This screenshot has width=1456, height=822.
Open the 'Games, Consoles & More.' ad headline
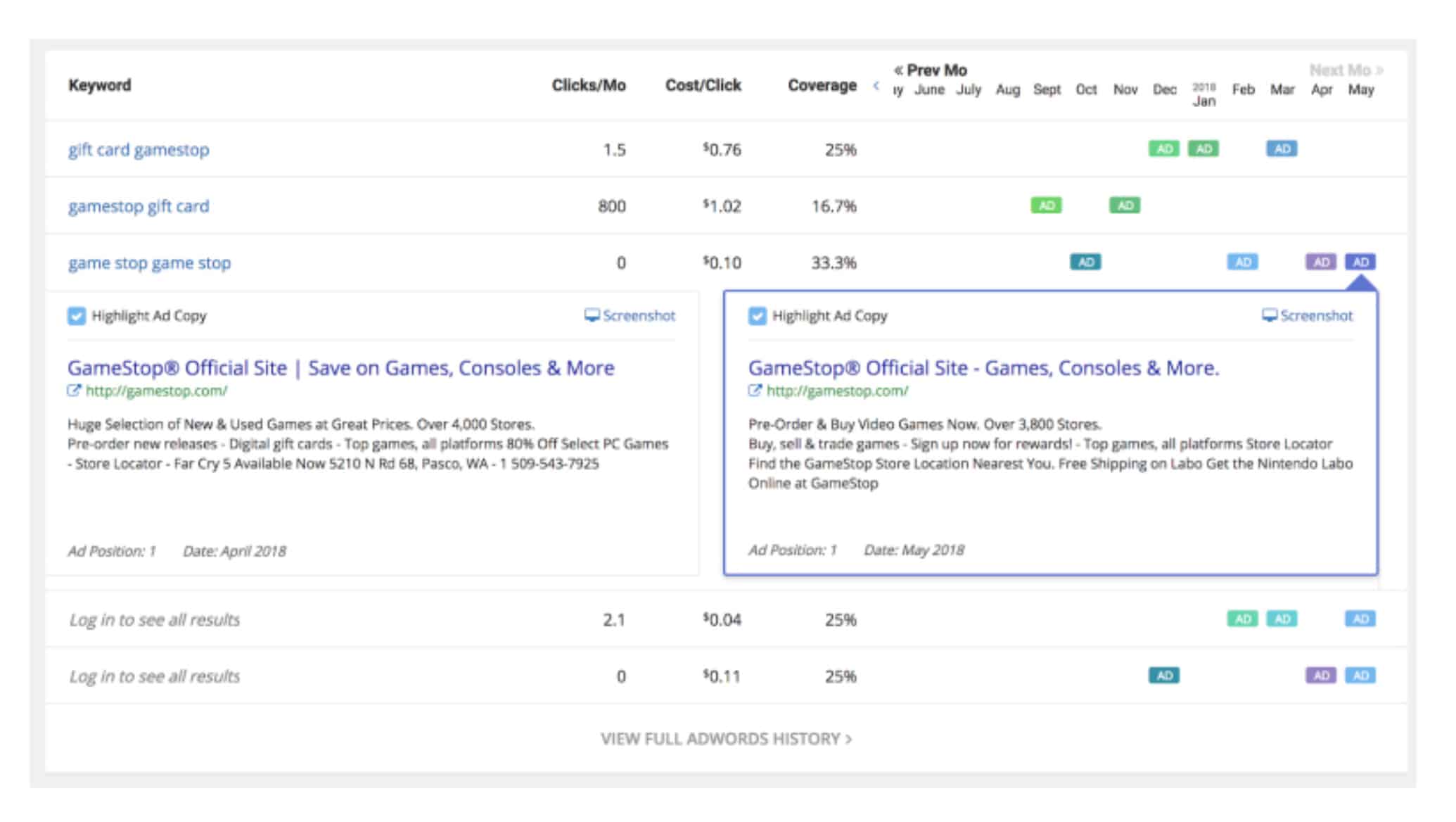point(984,368)
